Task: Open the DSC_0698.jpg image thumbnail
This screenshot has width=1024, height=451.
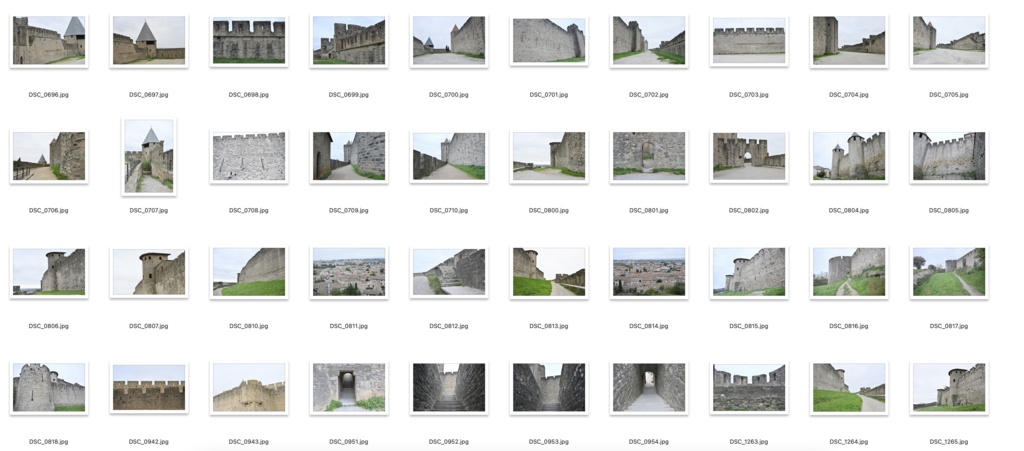Action: [249, 40]
